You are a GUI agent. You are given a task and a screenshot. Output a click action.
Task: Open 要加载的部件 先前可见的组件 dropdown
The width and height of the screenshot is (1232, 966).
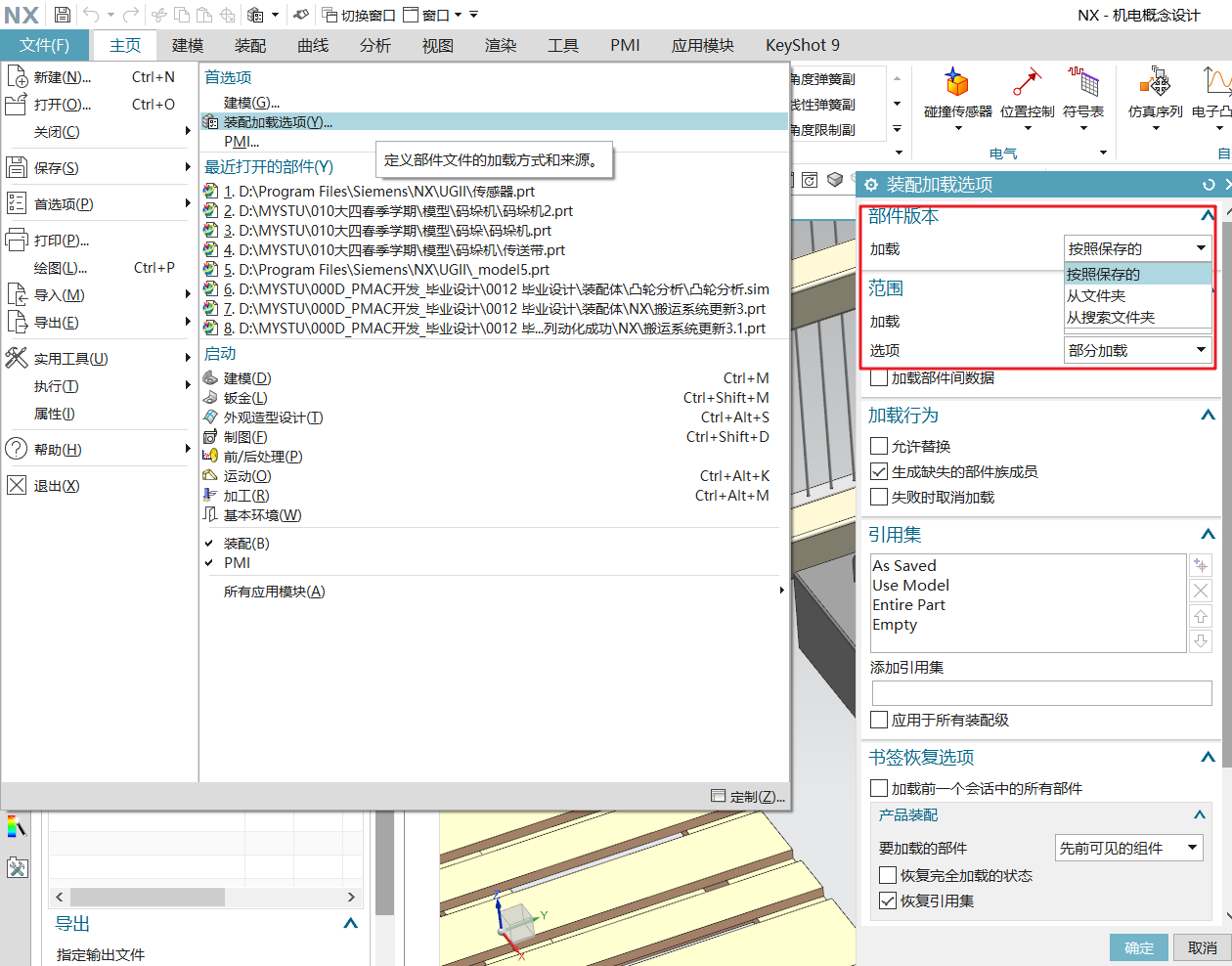[x=1129, y=848]
